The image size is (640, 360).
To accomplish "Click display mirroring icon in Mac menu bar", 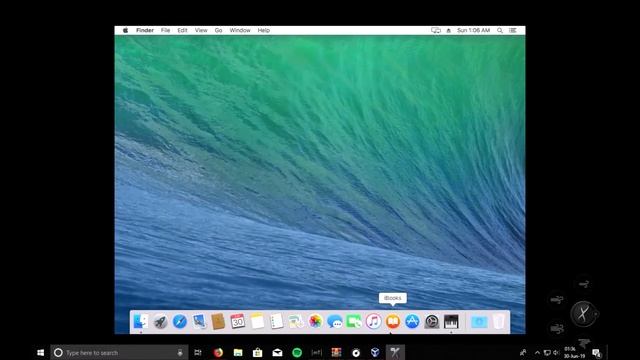I will [436, 30].
